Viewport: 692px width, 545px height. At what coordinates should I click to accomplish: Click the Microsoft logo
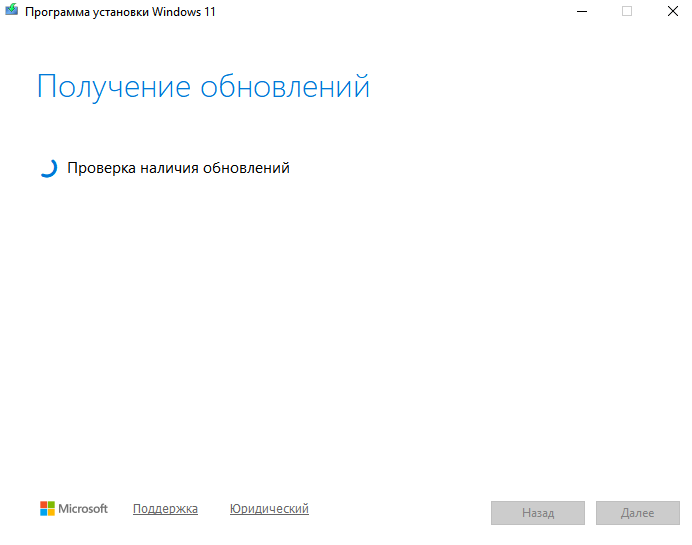click(74, 508)
